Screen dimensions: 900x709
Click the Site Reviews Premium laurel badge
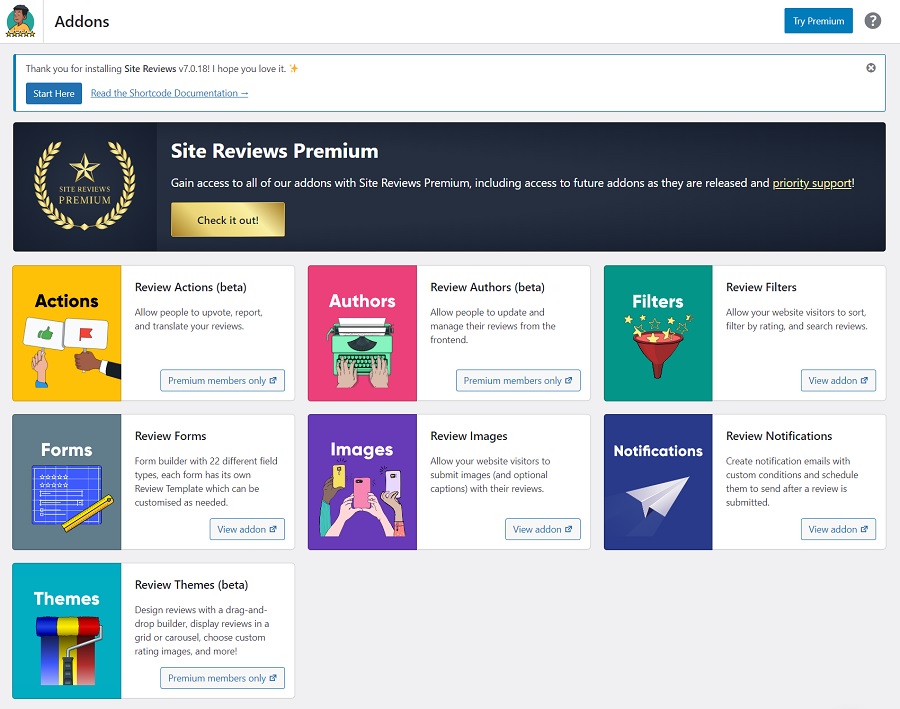85,186
